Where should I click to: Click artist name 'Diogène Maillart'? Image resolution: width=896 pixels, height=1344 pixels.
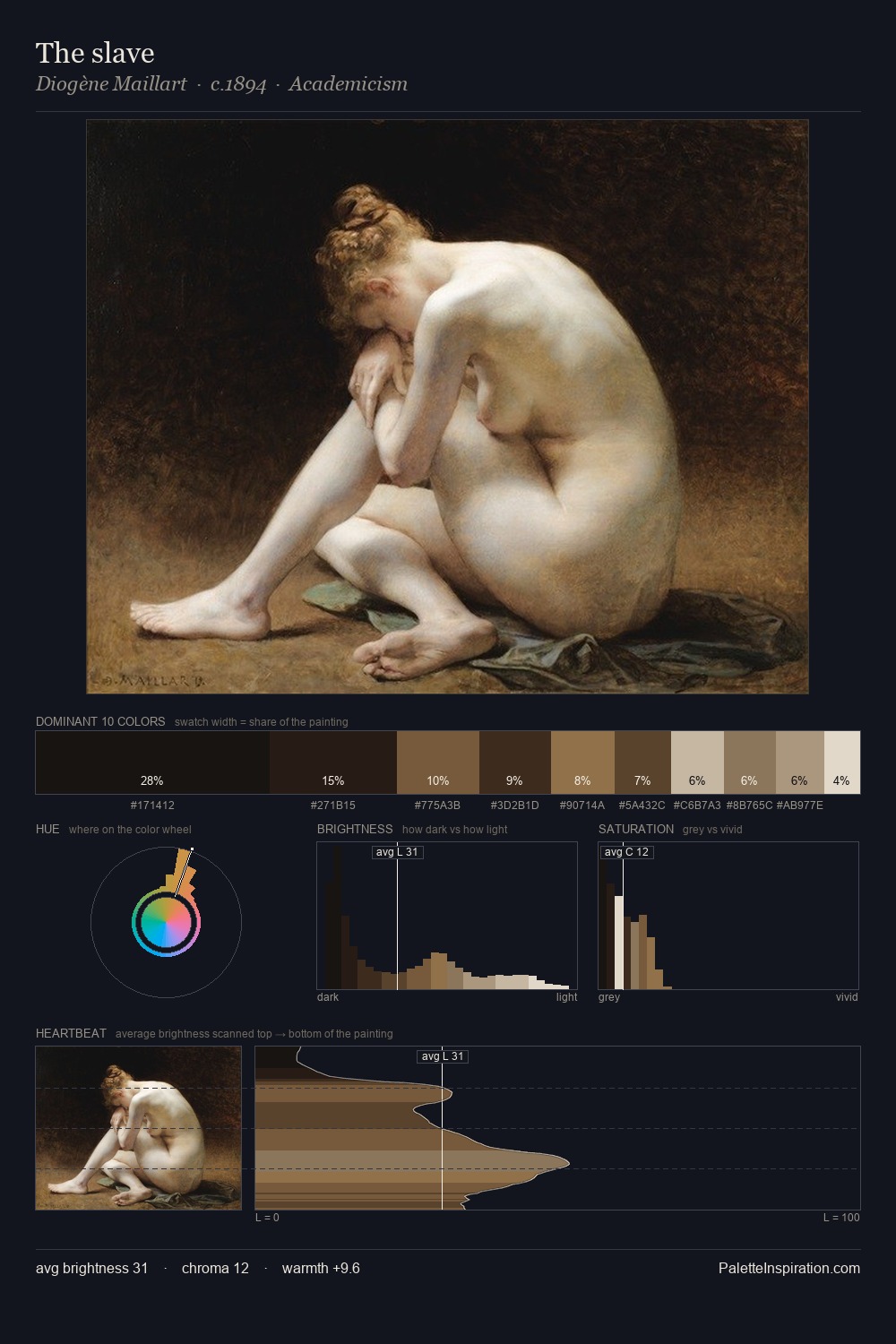click(x=111, y=84)
